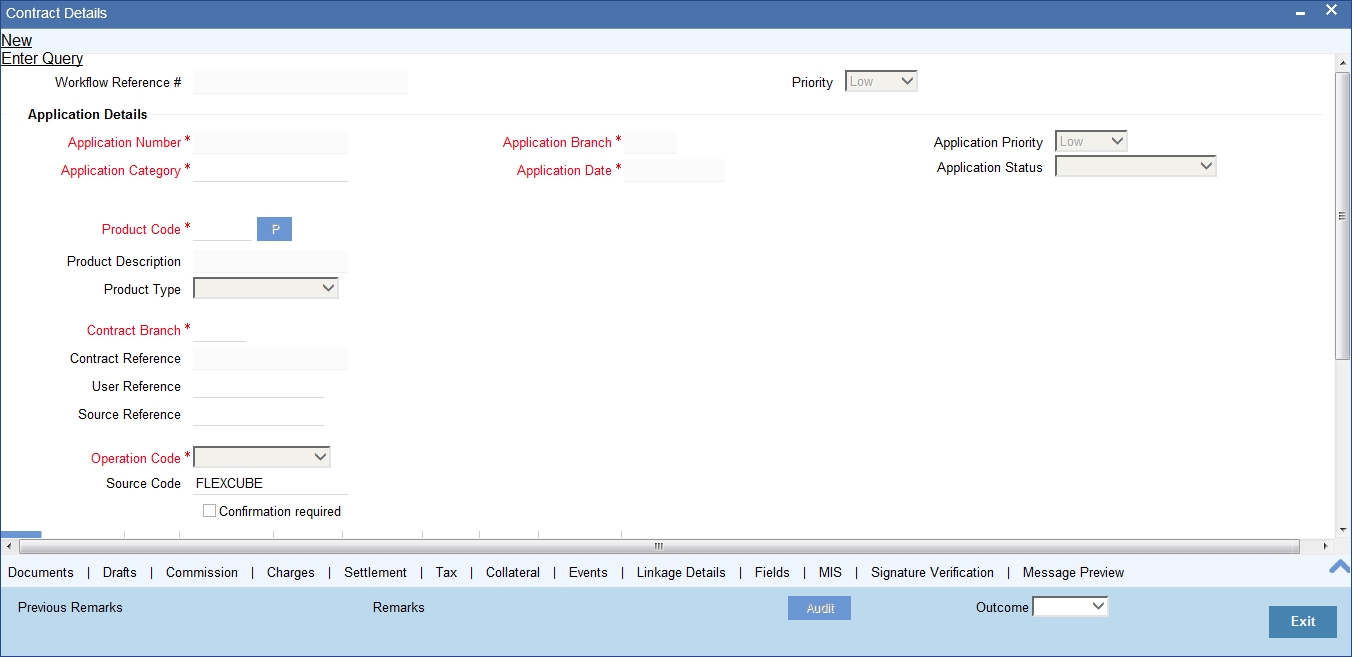Click the Contract Branch field
The image size is (1352, 657).
[219, 330]
